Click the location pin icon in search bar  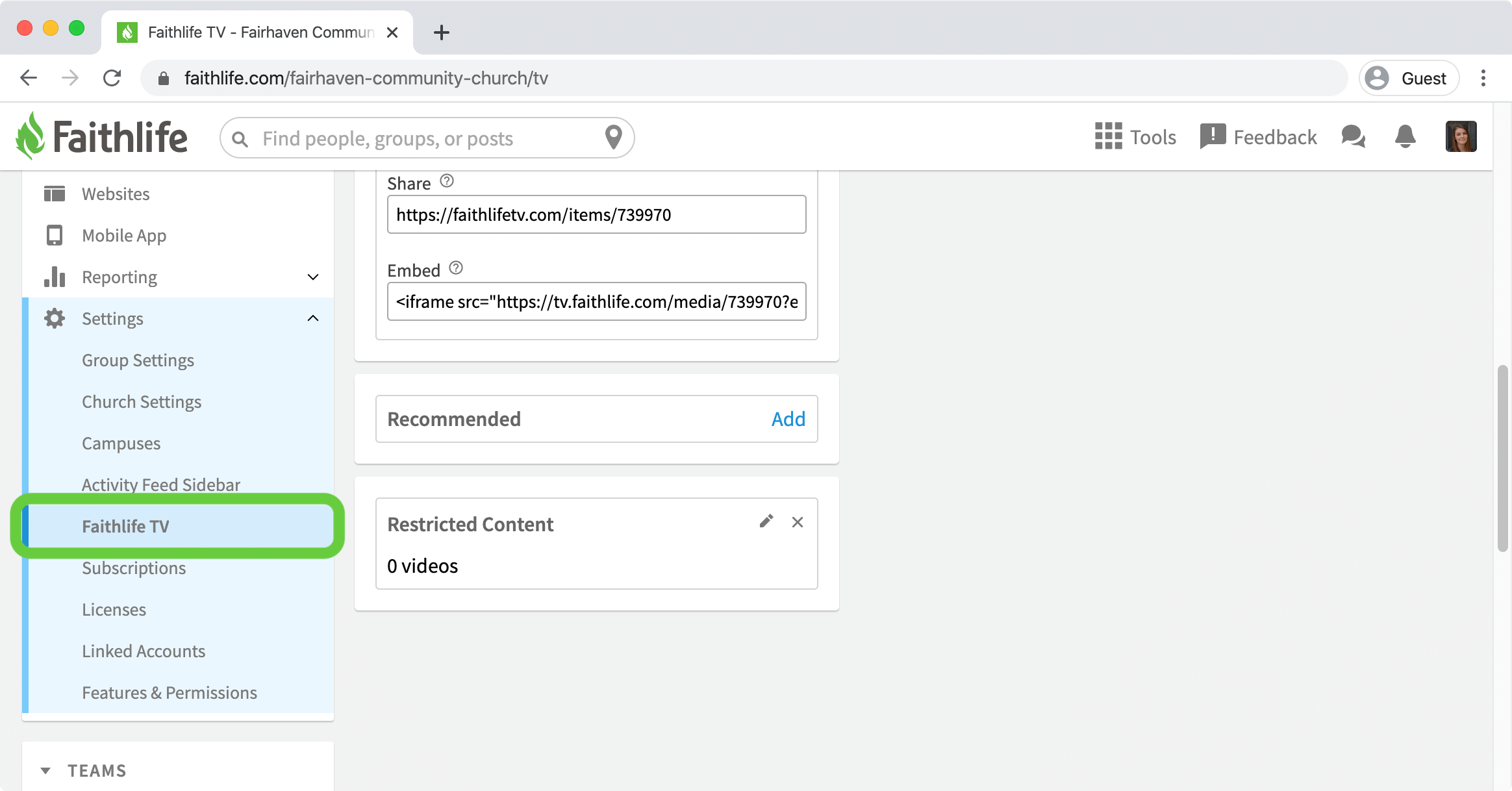coord(613,137)
